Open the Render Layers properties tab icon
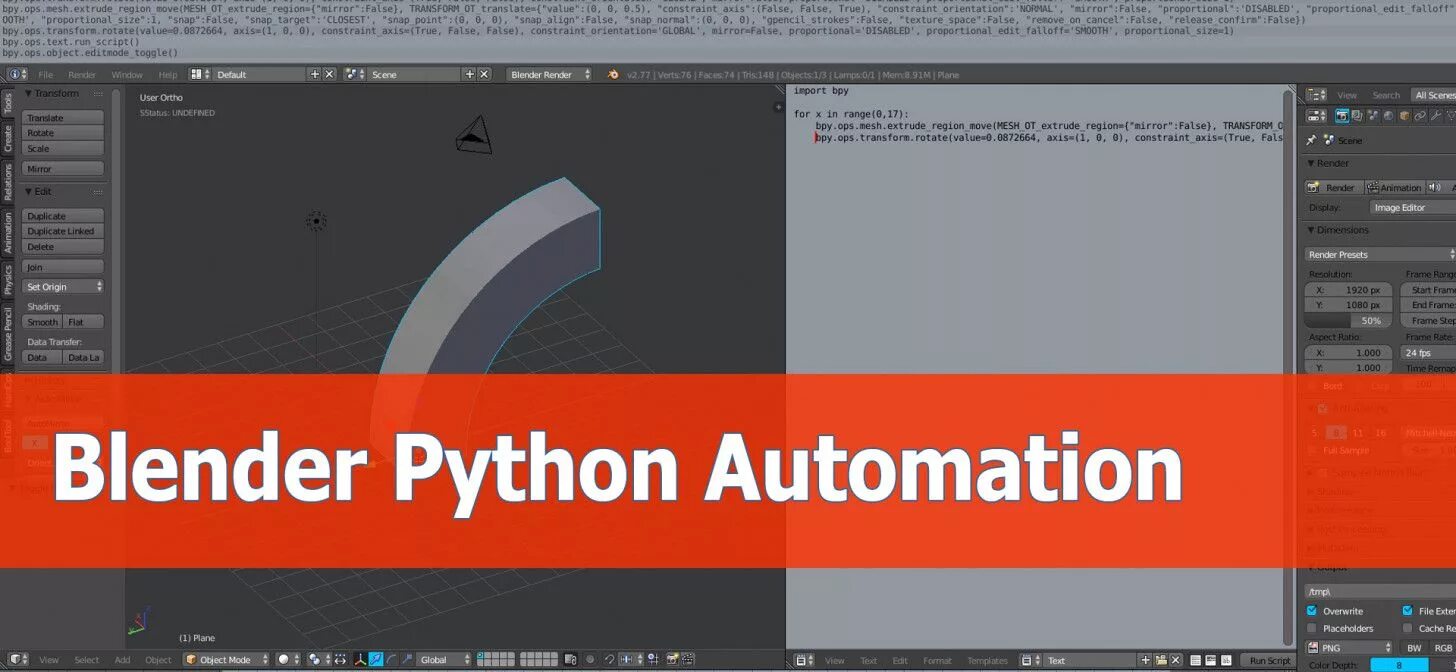Image resolution: width=1456 pixels, height=672 pixels. pos(1357,116)
